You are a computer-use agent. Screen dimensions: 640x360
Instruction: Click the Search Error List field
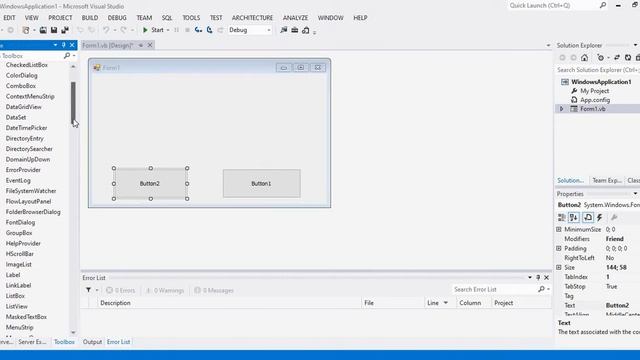pyautogui.click(x=495, y=289)
